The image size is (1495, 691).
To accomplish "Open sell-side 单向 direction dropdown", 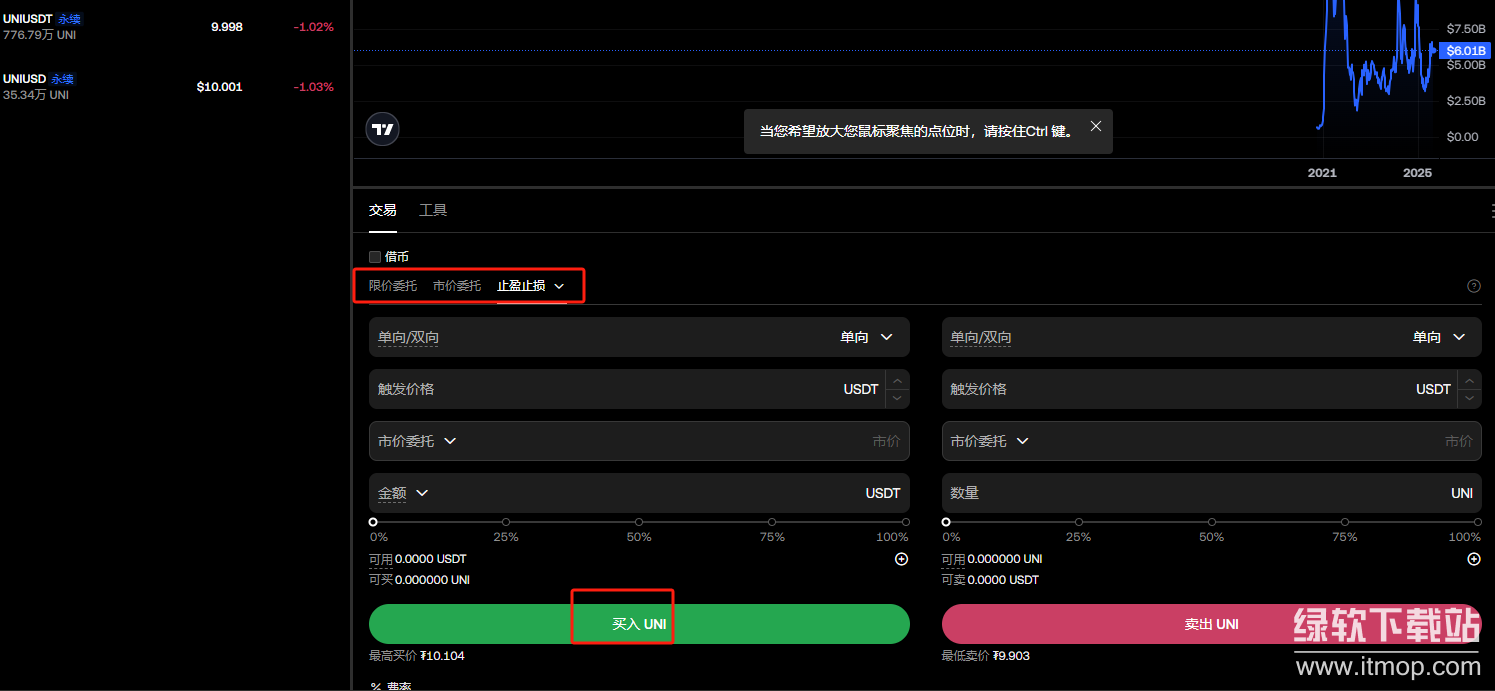I will pos(1438,337).
